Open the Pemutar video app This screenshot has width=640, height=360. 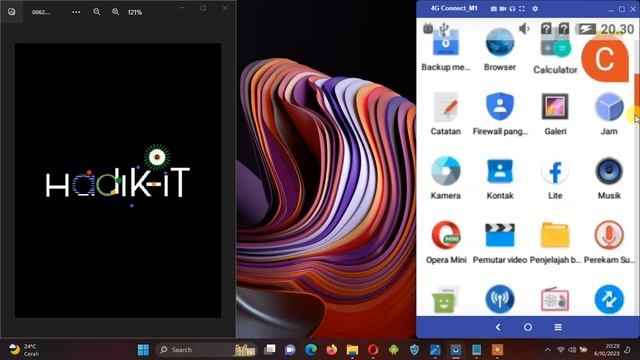pos(500,242)
